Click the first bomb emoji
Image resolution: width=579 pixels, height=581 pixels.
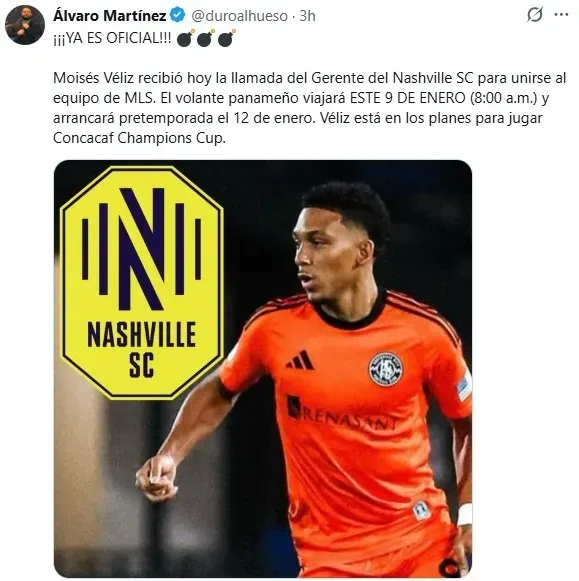[x=185, y=38]
